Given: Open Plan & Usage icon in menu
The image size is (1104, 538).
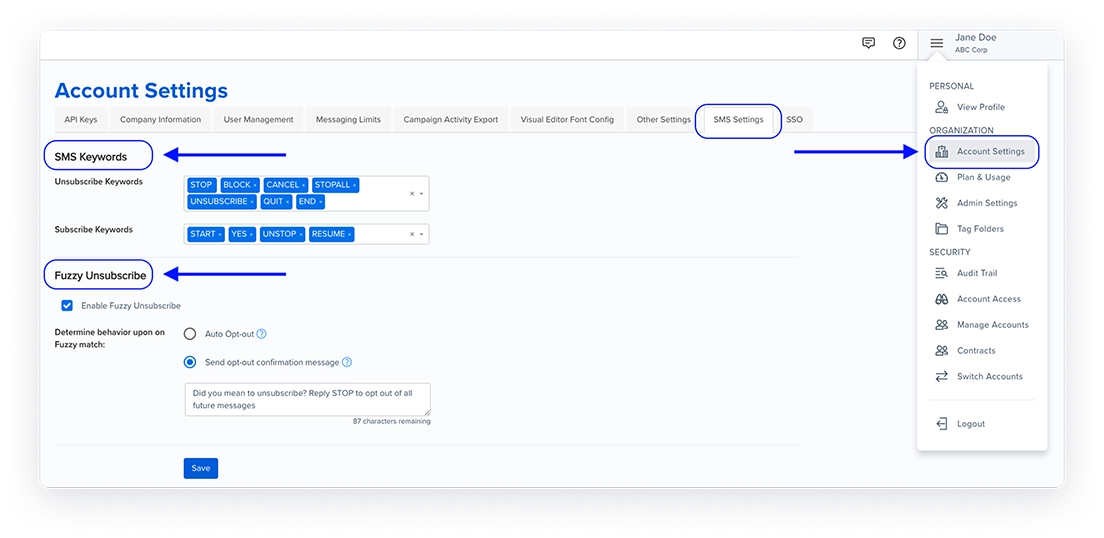Looking at the screenshot, I should tap(941, 177).
